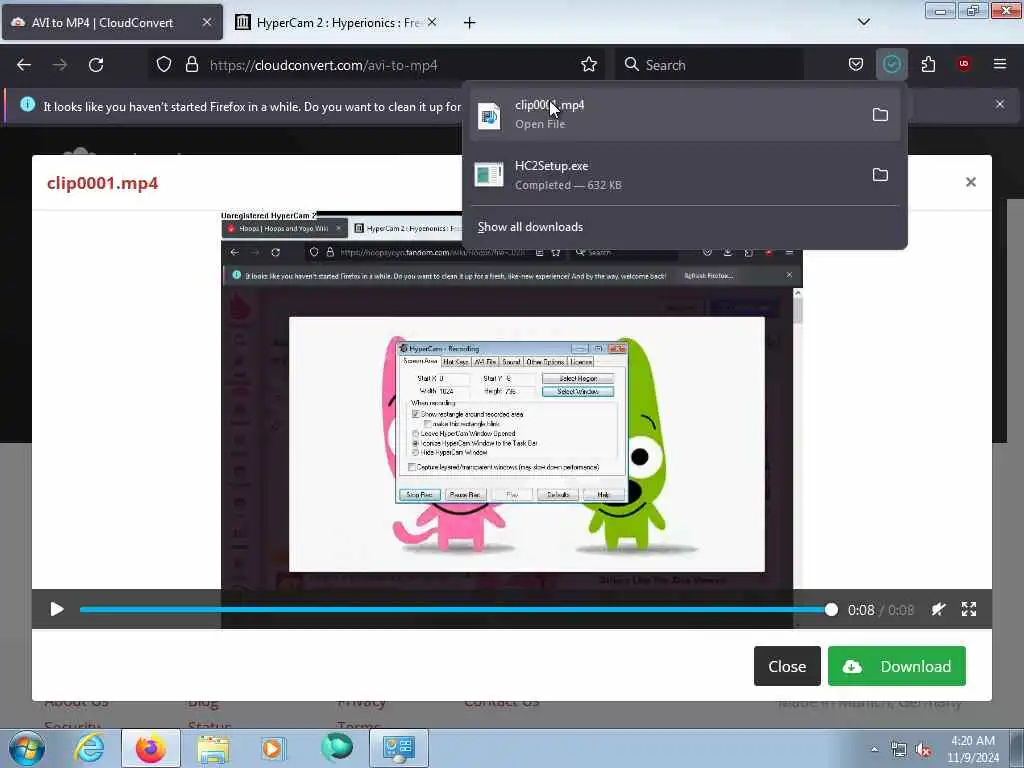The width and height of the screenshot is (1024, 768).
Task: Click the notification info icon
Action: (x=27, y=104)
